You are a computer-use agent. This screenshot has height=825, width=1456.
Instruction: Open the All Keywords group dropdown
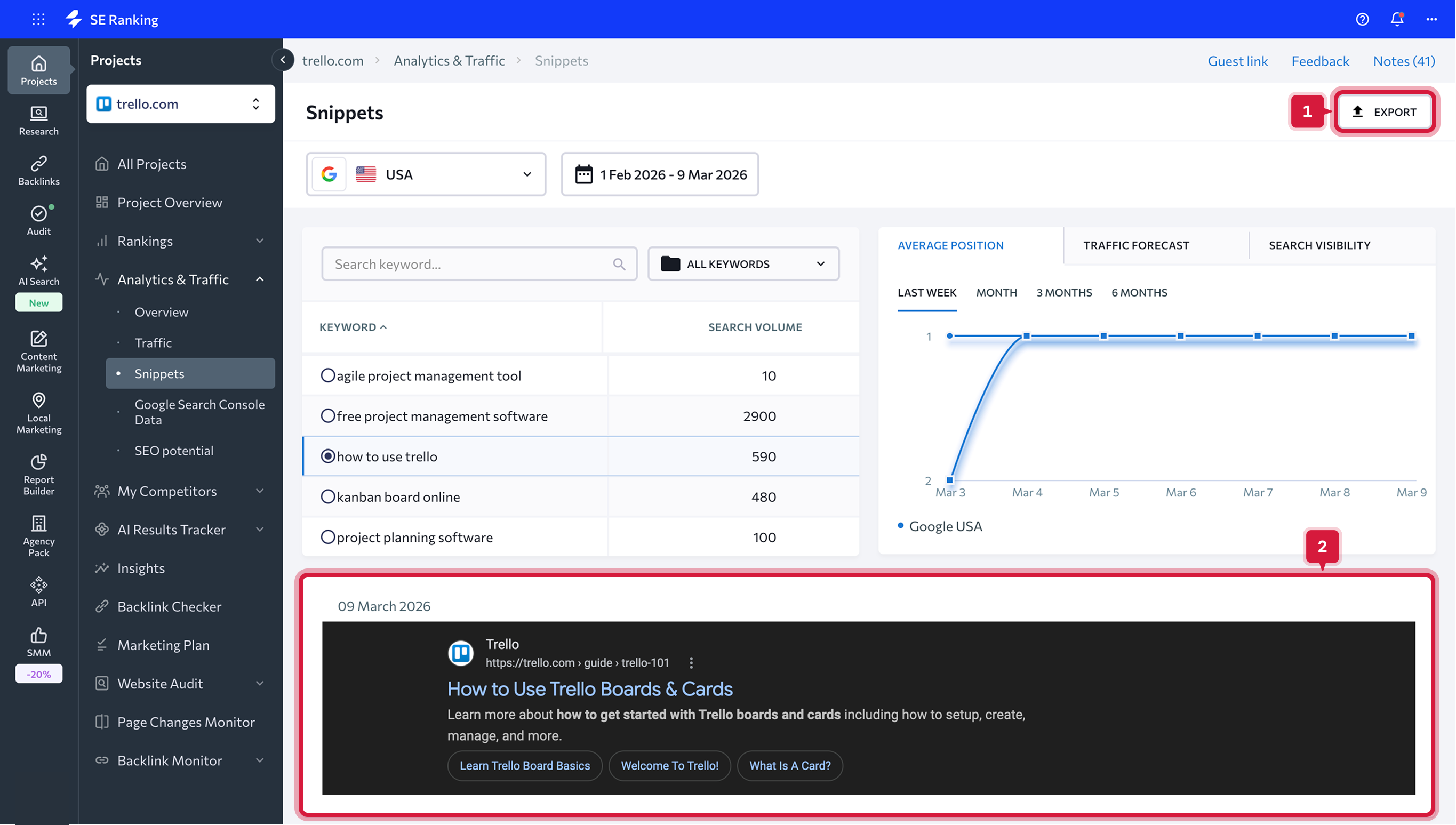743,264
